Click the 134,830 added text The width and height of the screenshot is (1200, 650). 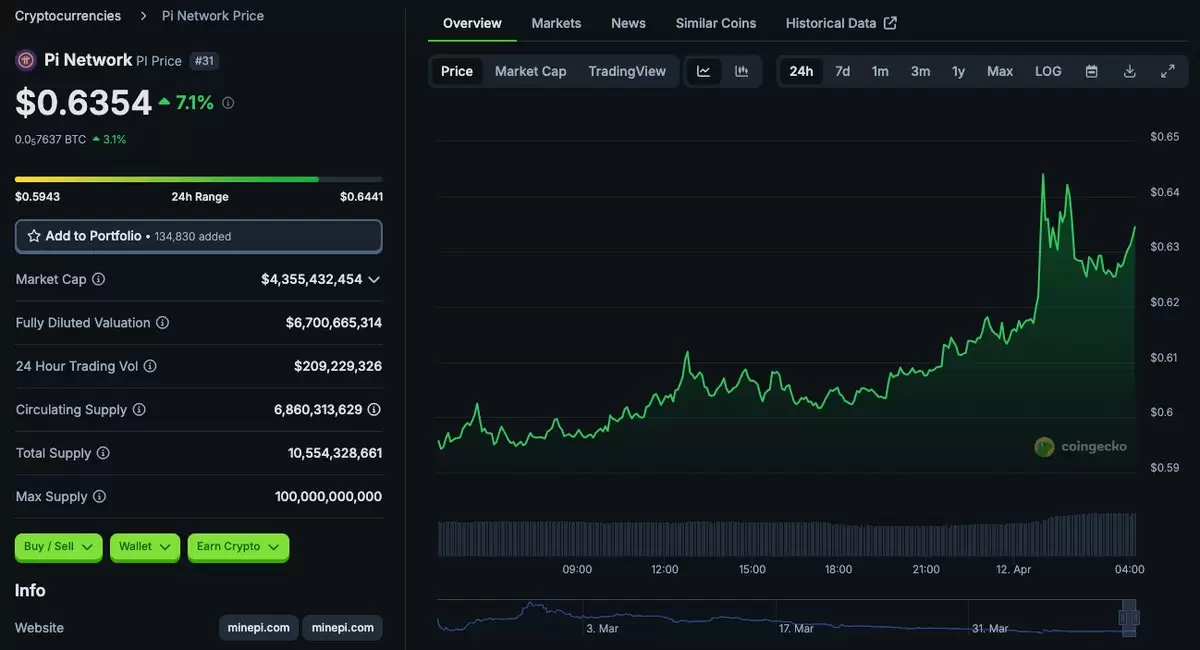(x=193, y=237)
